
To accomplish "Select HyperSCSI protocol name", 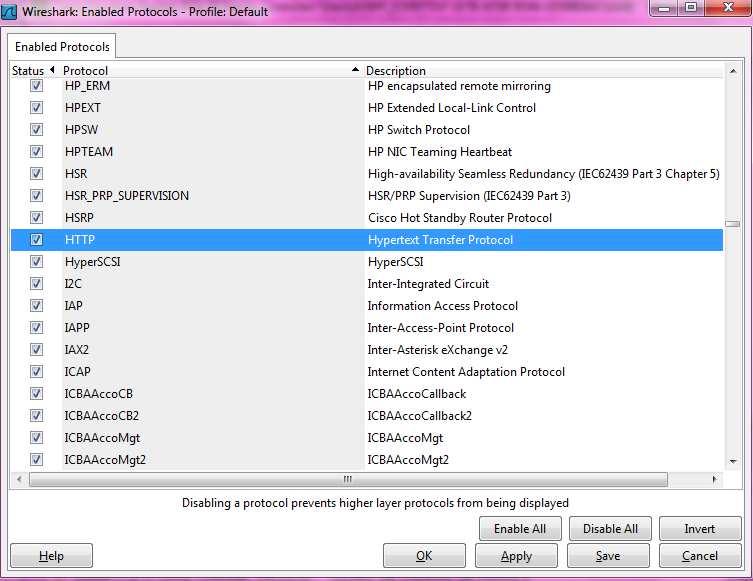I will point(92,262).
